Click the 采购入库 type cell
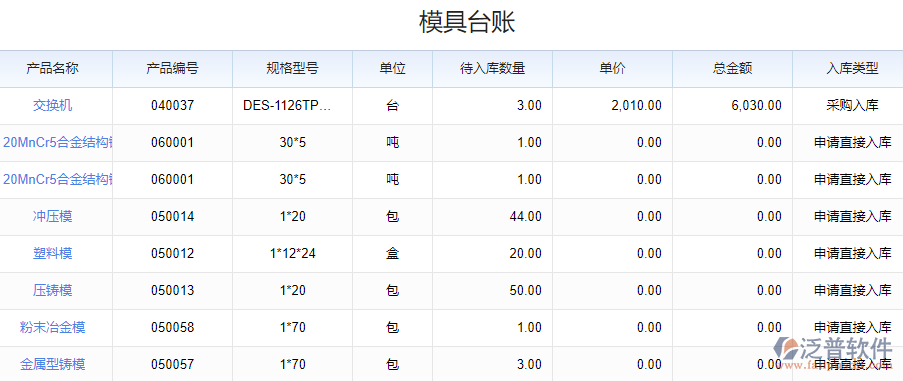This screenshot has height=381, width=903. 852,105
